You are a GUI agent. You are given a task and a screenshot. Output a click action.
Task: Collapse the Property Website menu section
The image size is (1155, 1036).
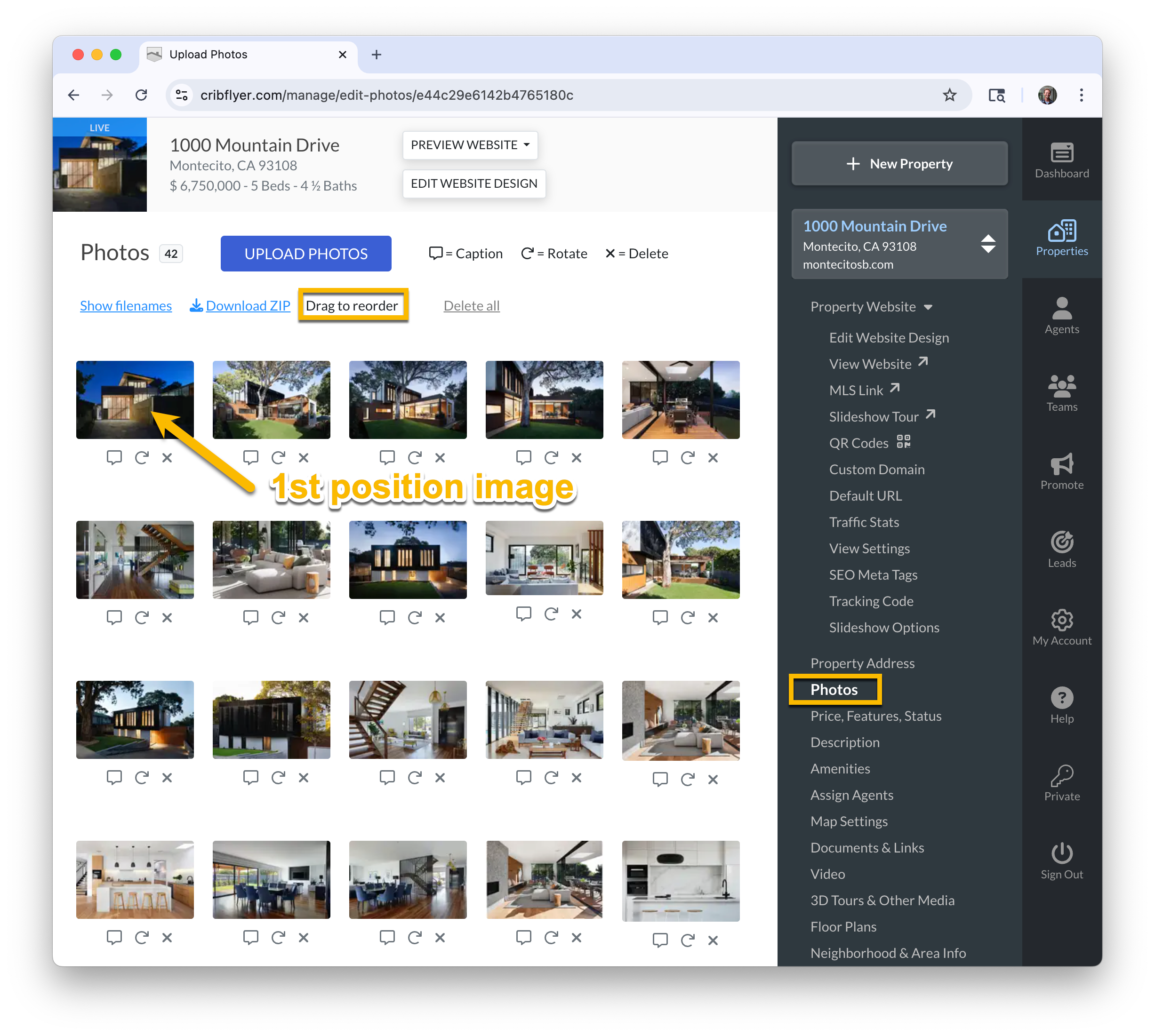tap(871, 307)
